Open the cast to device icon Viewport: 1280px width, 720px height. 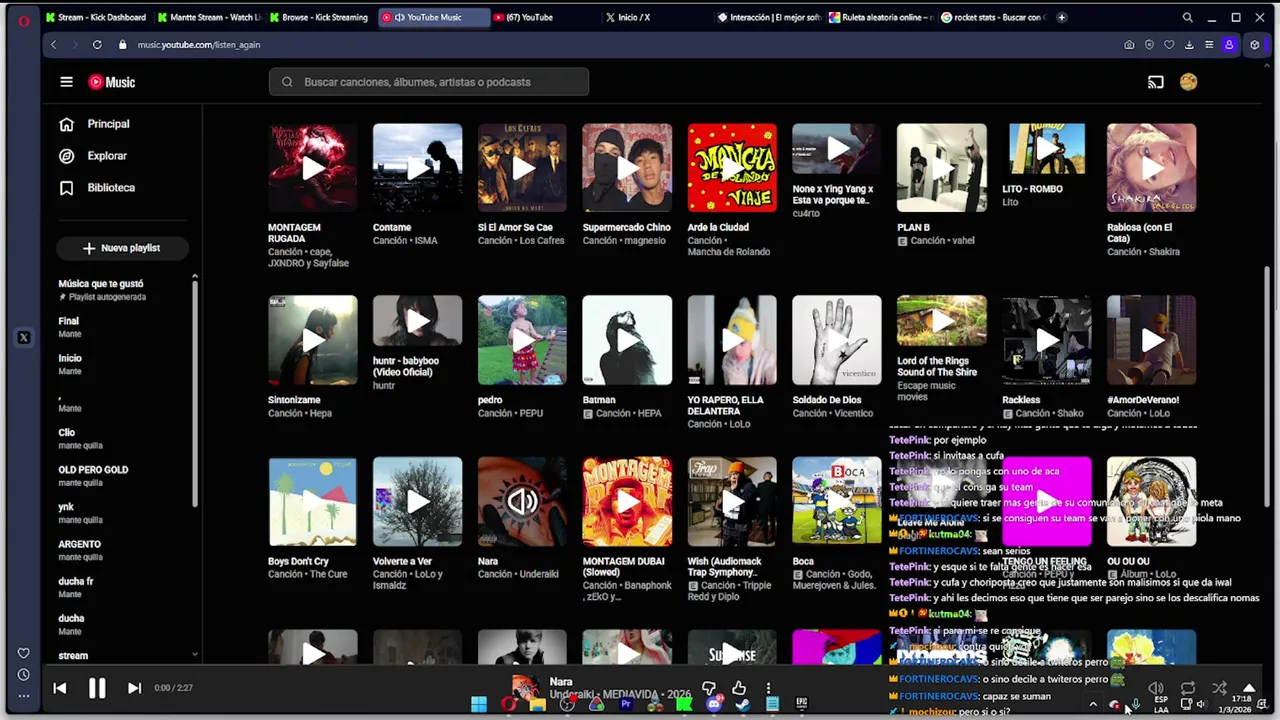[x=1156, y=82]
